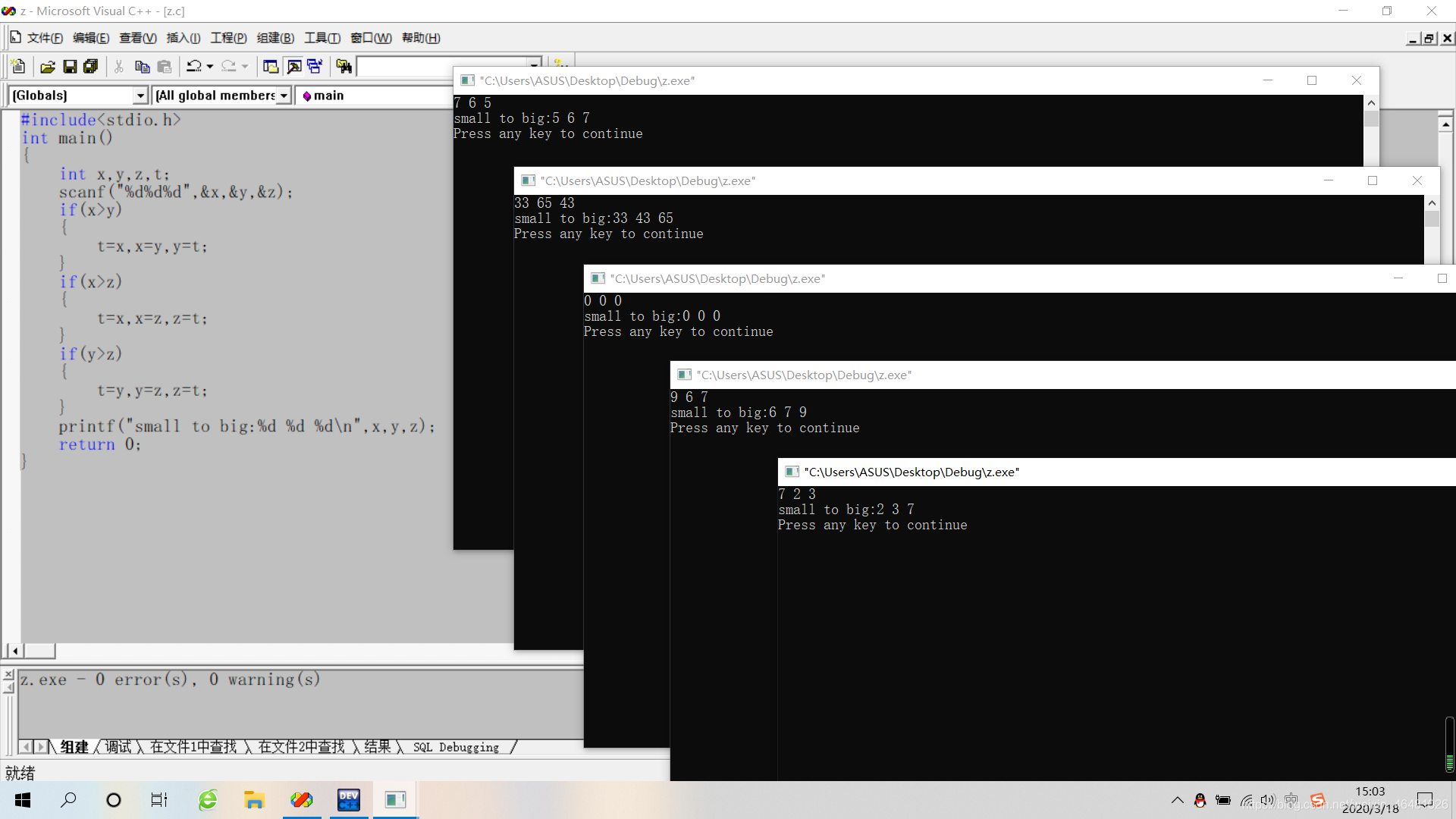This screenshot has height=819, width=1456.
Task: Click the Find in Files binoculars icon
Action: 344,67
